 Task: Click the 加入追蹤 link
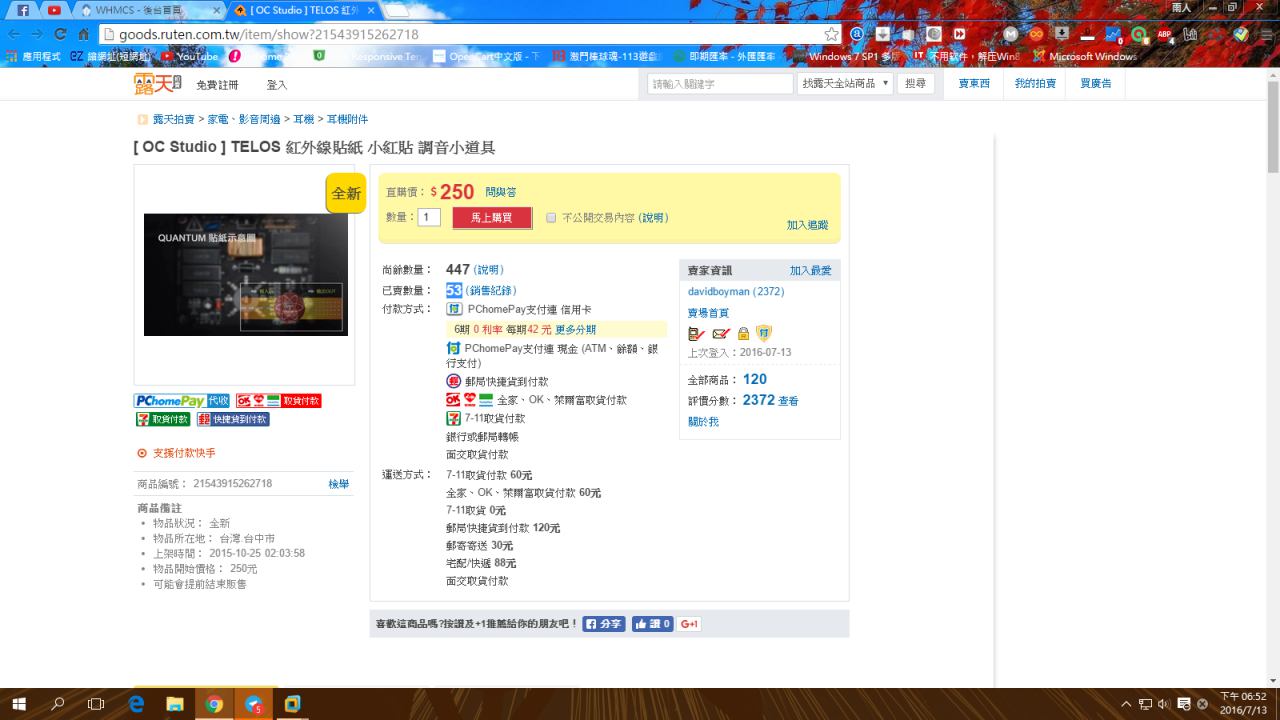[x=807, y=226]
